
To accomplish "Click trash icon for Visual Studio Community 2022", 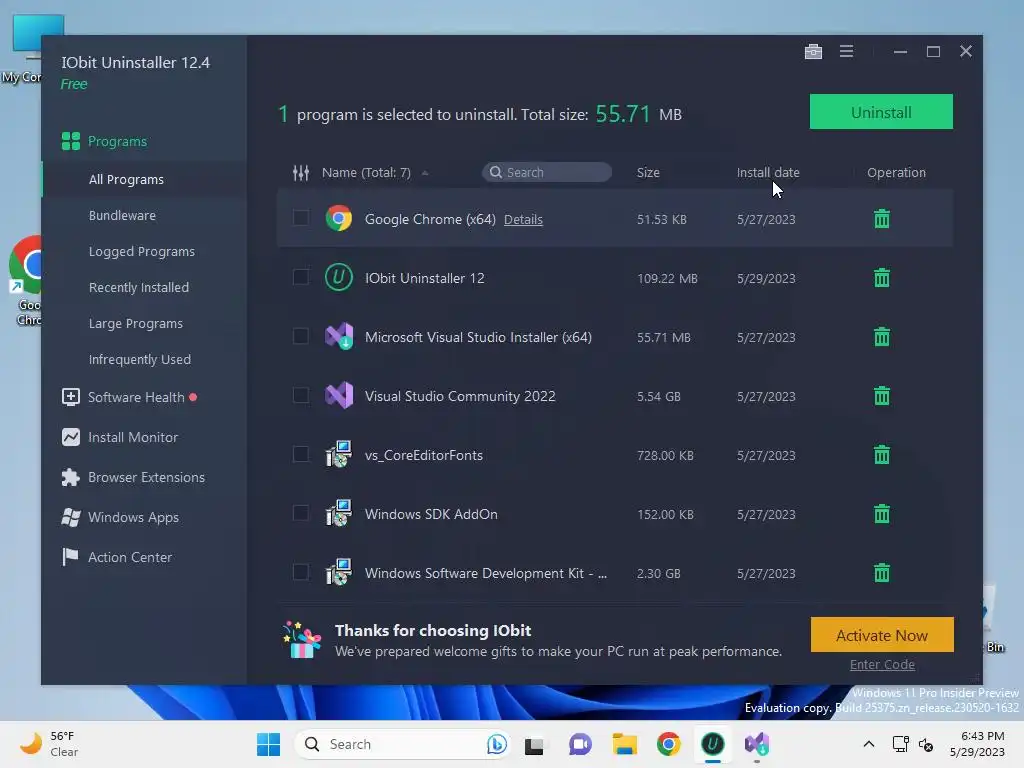I will coord(882,396).
